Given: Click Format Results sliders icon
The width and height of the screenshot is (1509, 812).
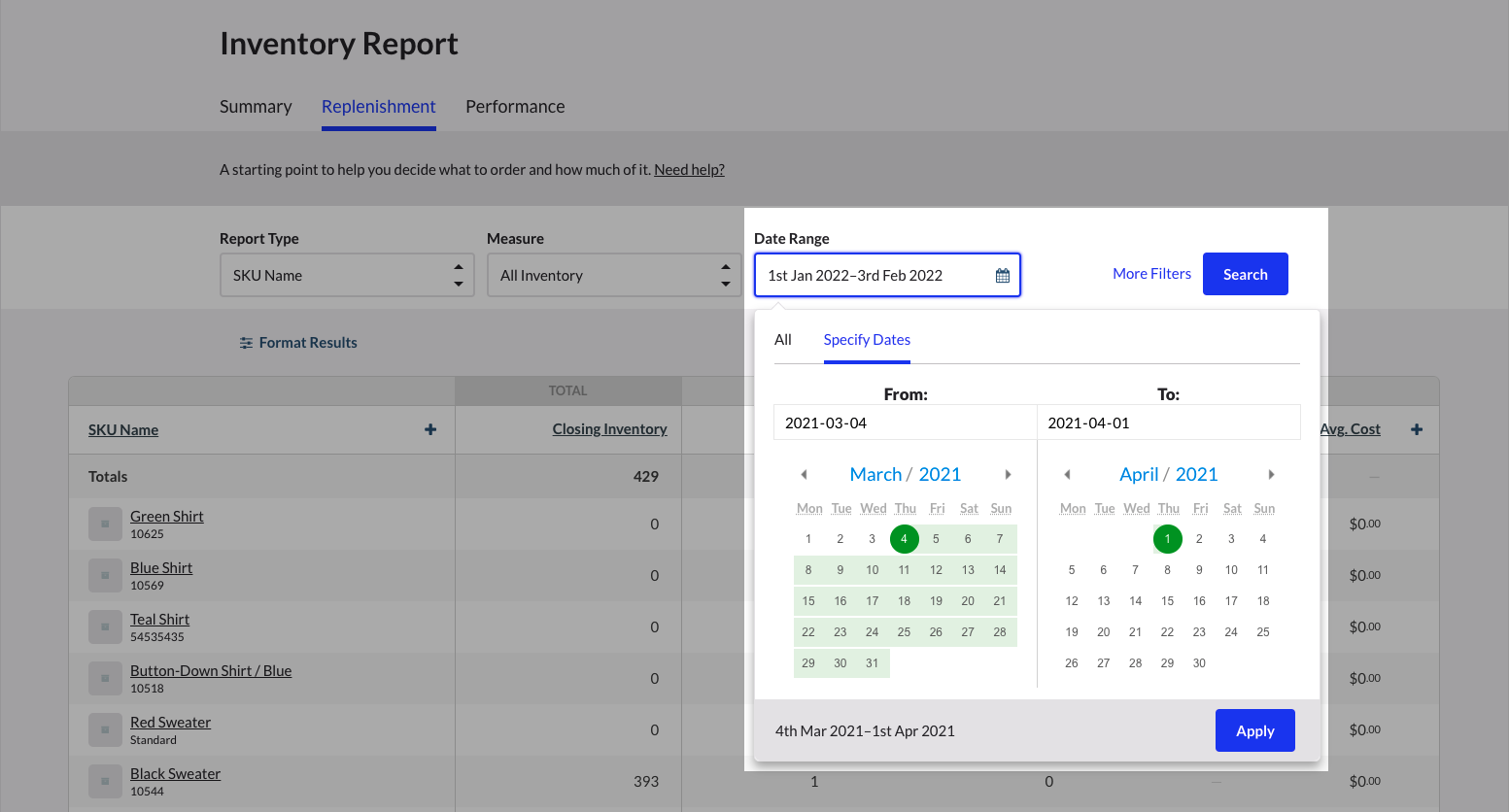Looking at the screenshot, I should (247, 343).
